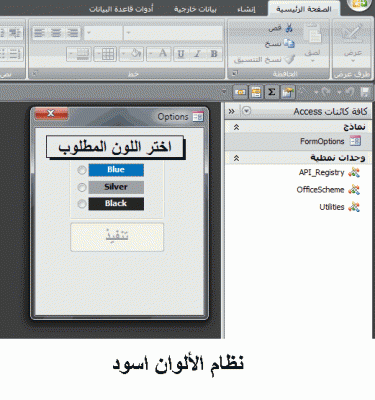The width and height of the screenshot is (375, 400).
Task: Open the clipboard (الحافظة) dialog launcher
Action: [x=235, y=73]
